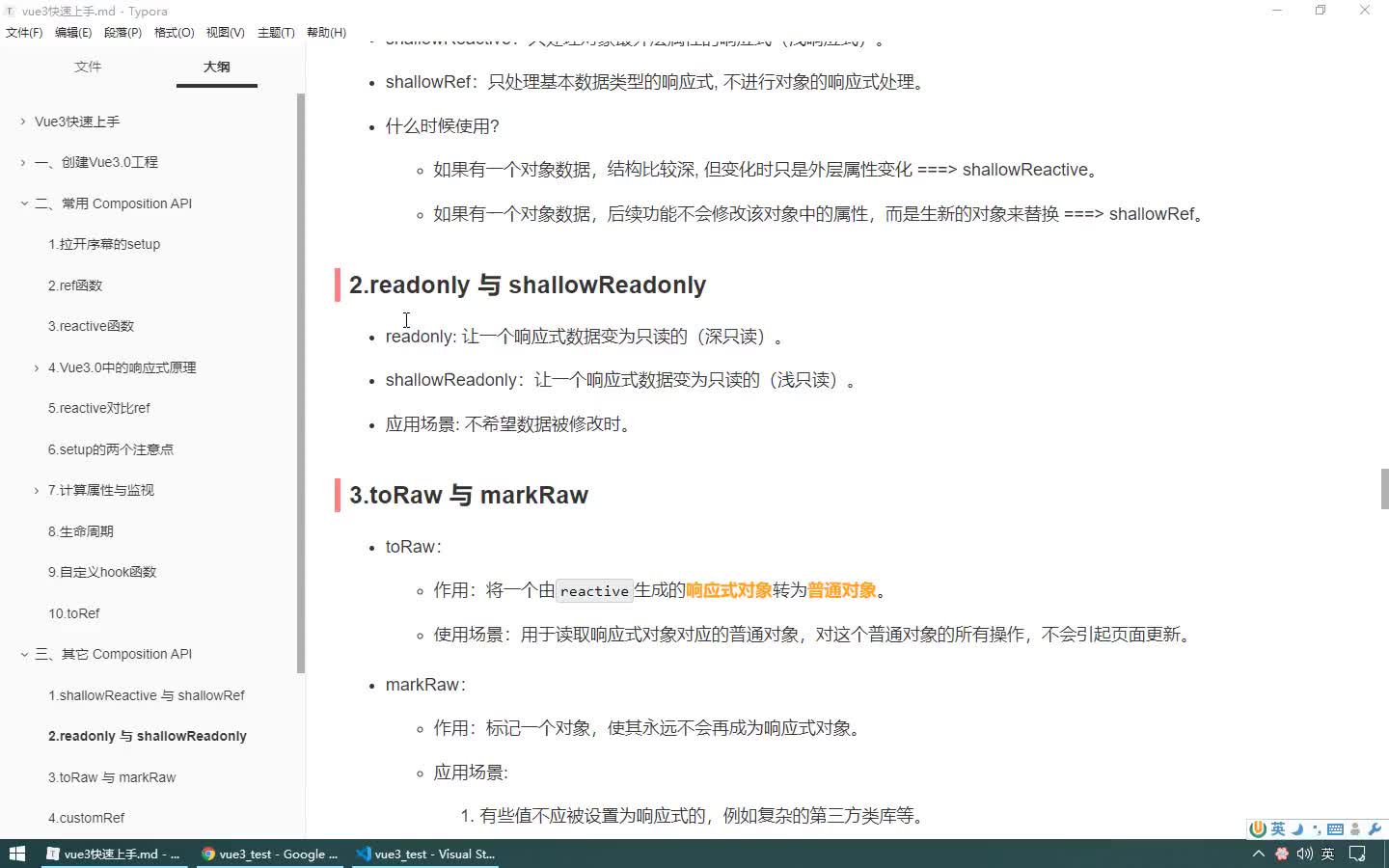
Task: Open the 格式(O) menu
Action: point(175,33)
